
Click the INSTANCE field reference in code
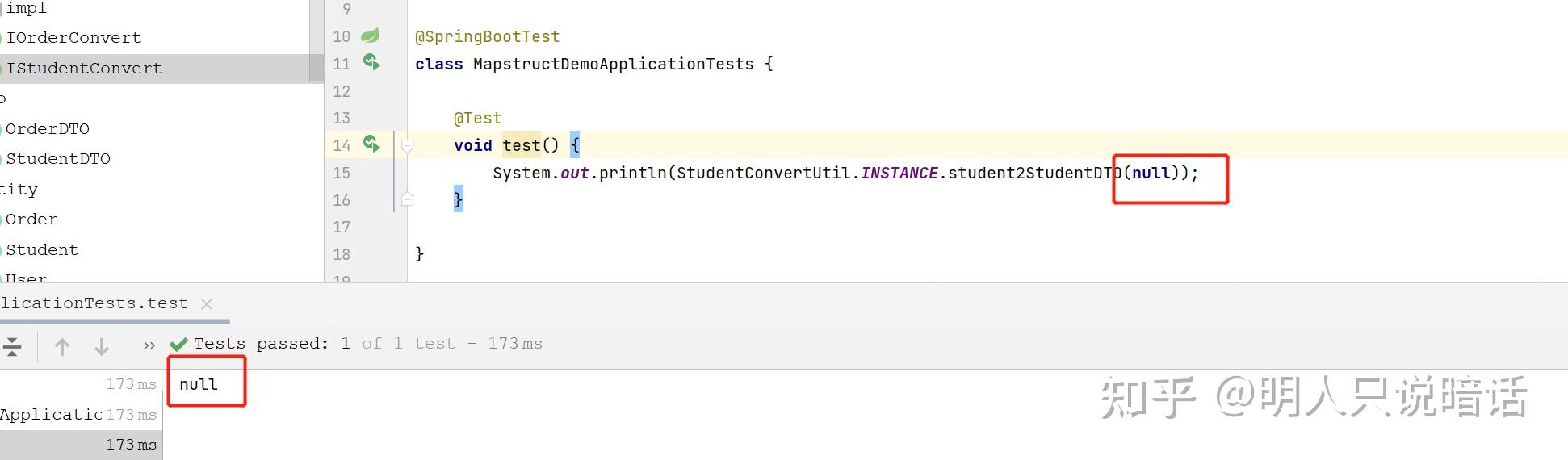899,173
